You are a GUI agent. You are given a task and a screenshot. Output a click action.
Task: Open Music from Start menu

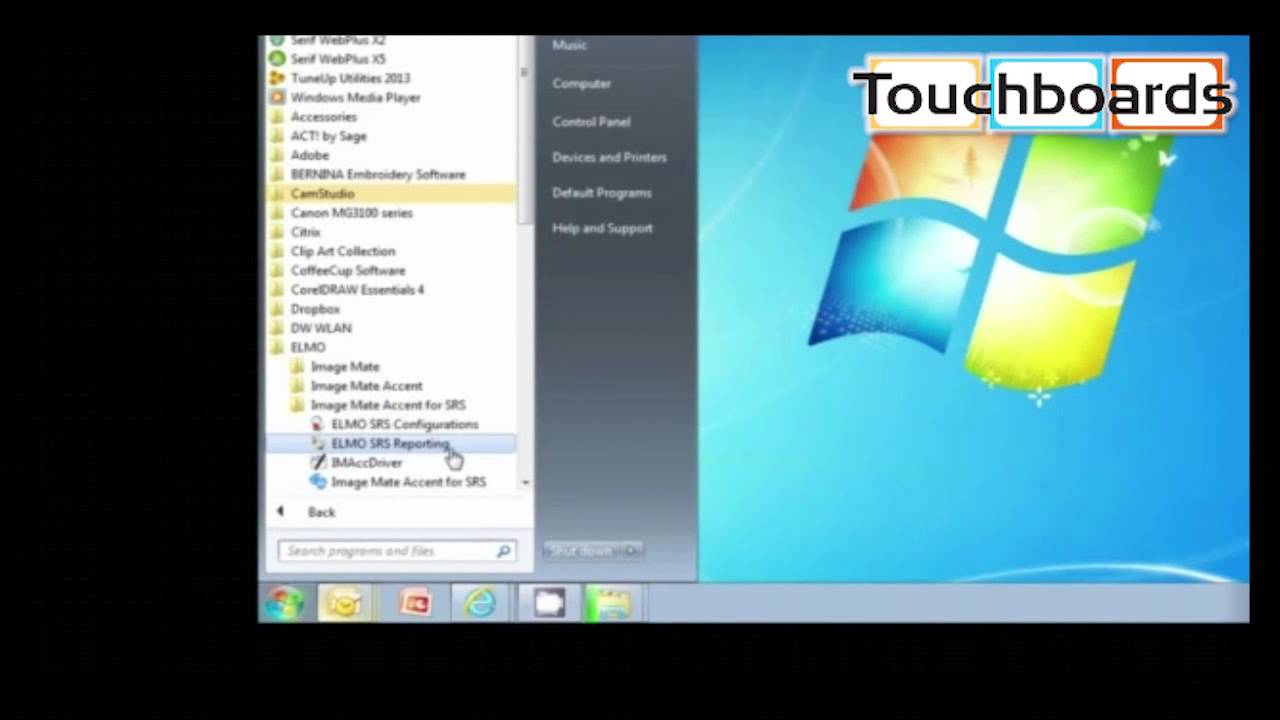569,45
